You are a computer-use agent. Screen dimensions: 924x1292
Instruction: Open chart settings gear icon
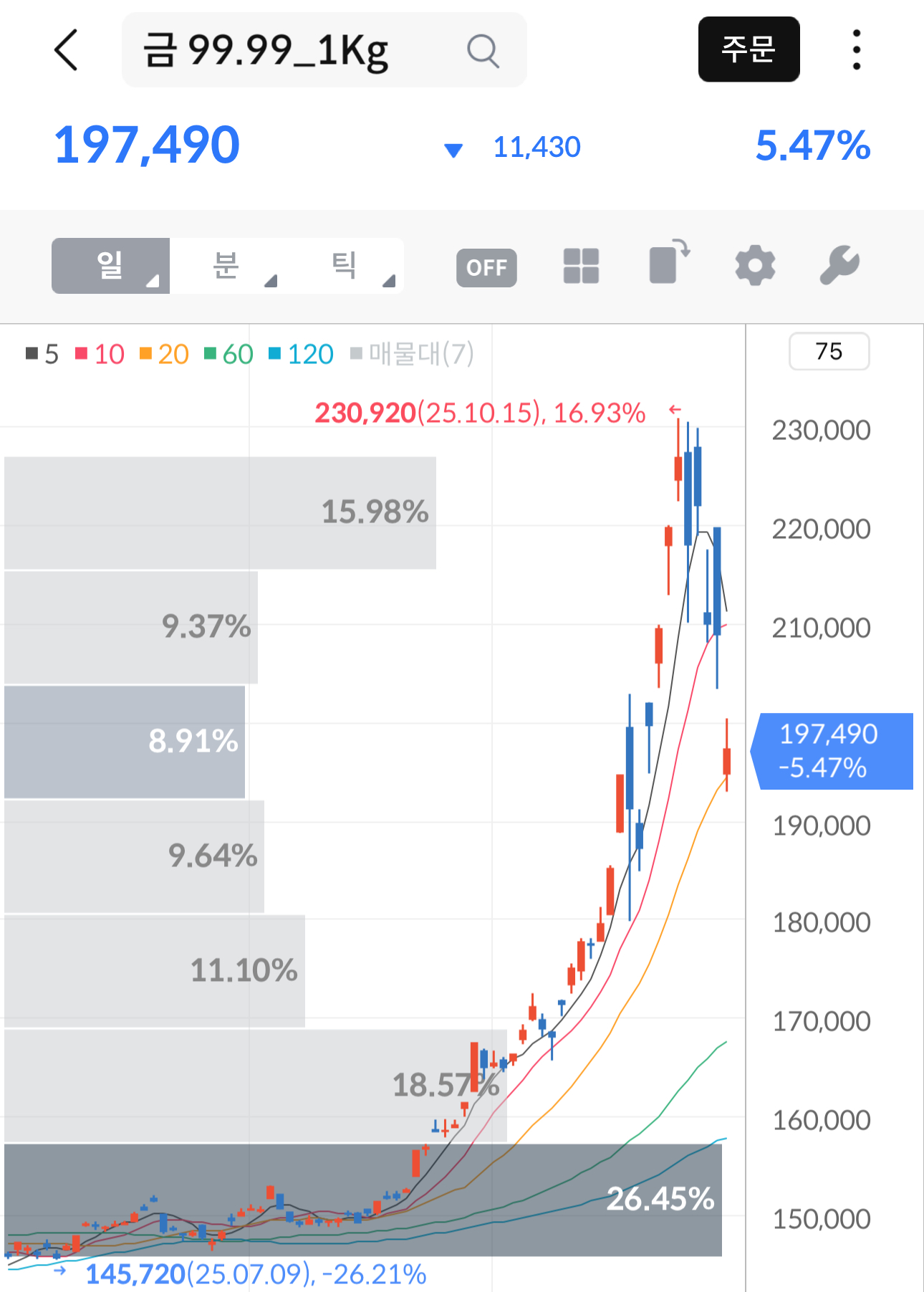755,266
